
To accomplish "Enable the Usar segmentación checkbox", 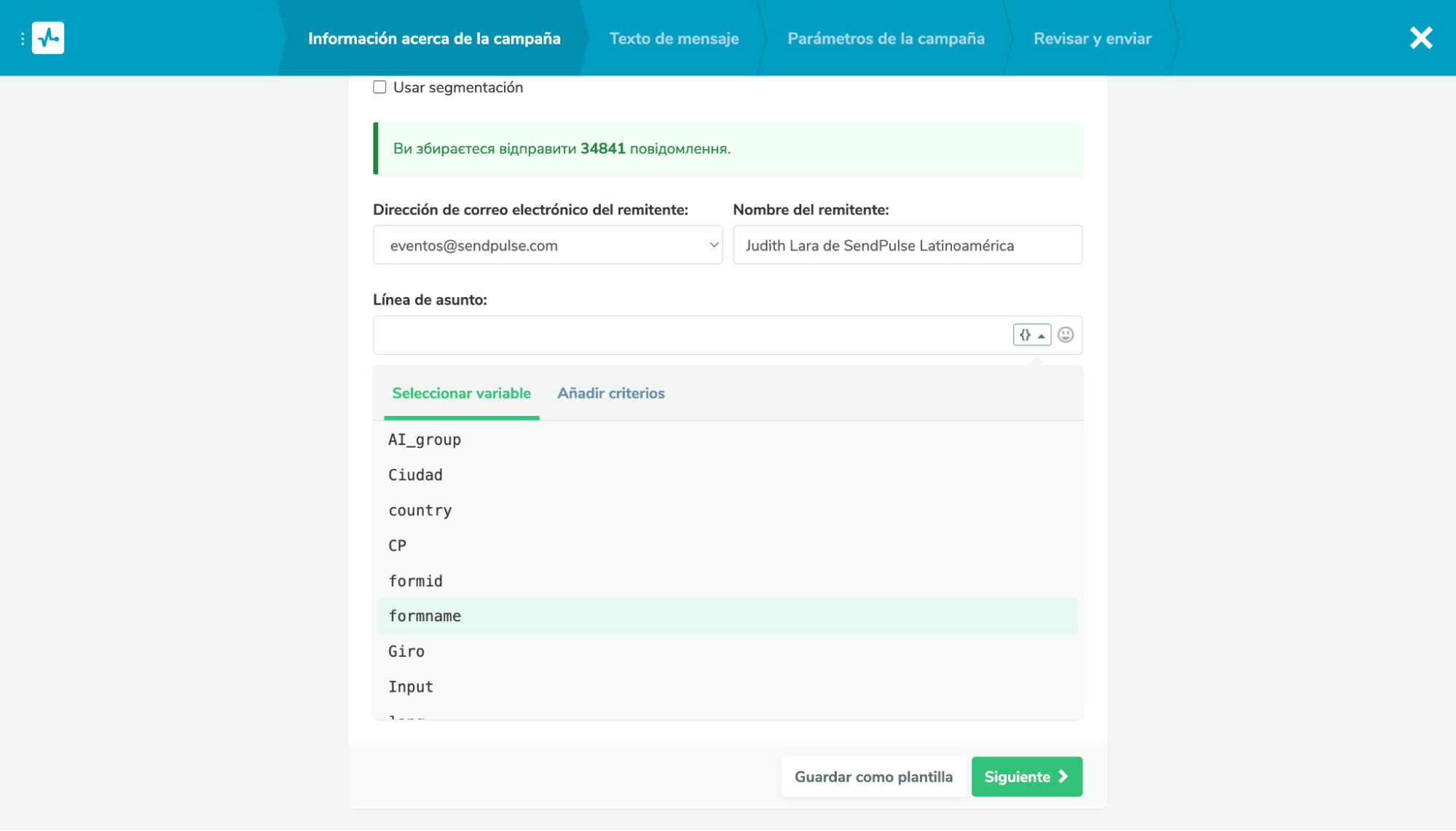I will point(379,87).
